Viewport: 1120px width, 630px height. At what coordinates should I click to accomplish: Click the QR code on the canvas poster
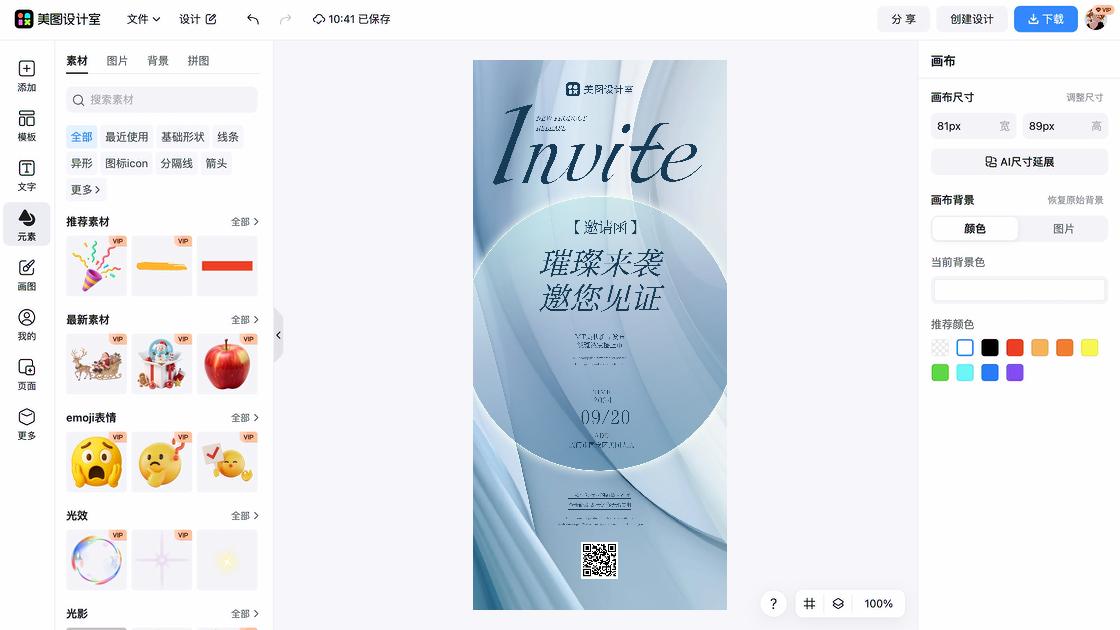tap(599, 560)
